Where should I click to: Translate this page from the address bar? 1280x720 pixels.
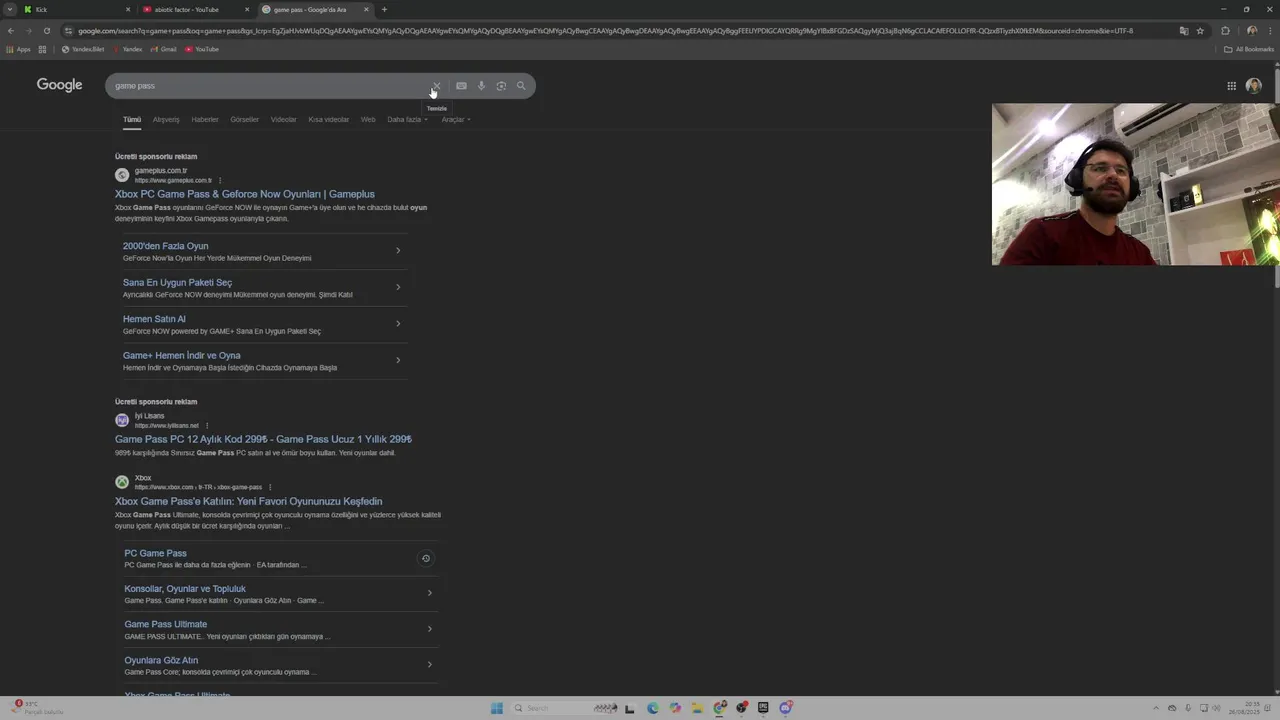1184,31
